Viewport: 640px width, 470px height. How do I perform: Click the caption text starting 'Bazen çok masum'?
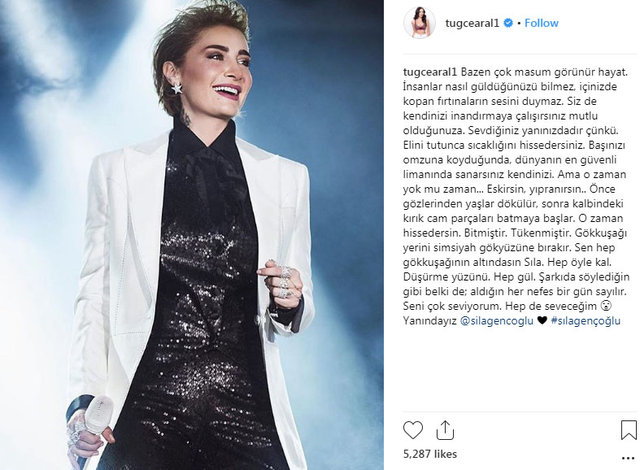click(515, 196)
